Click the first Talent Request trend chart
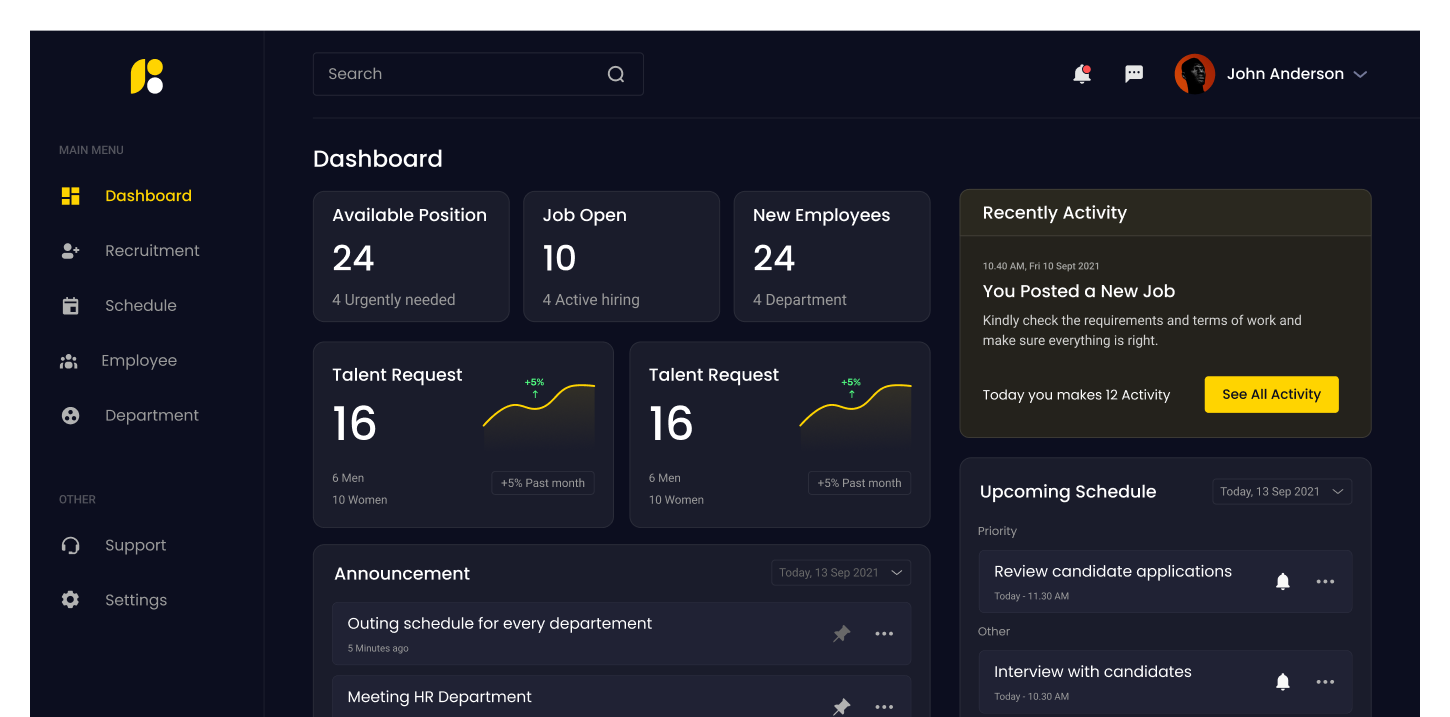This screenshot has height=717, width=1450. point(539,410)
